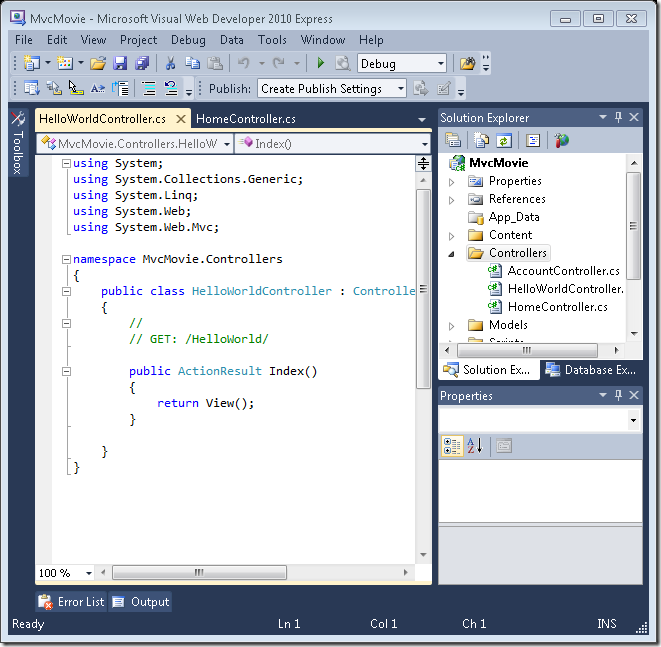Screen dimensions: 661x647
Task: Open the Error List panel
Action: (x=71, y=602)
